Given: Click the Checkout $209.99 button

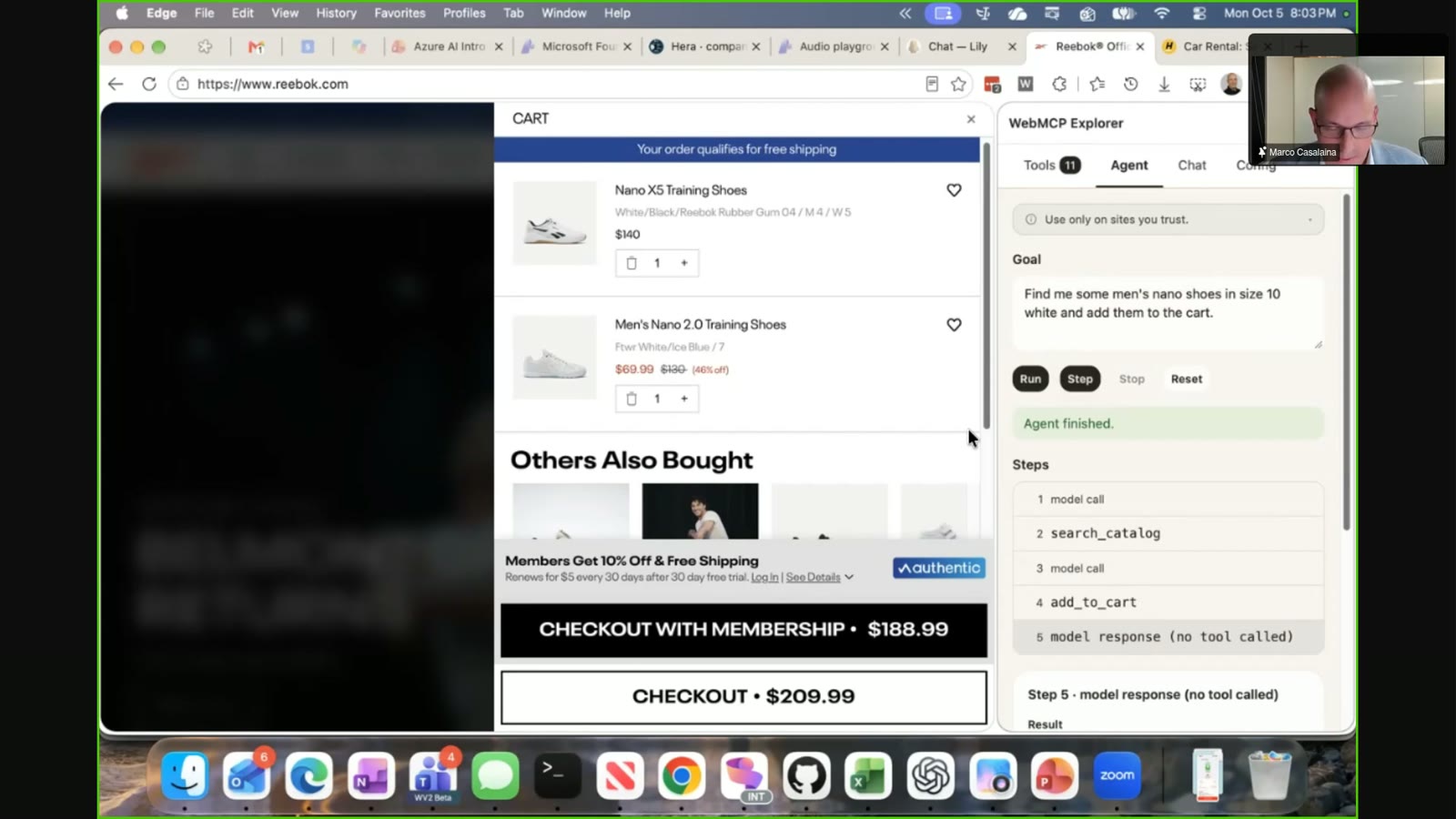Looking at the screenshot, I should [743, 697].
